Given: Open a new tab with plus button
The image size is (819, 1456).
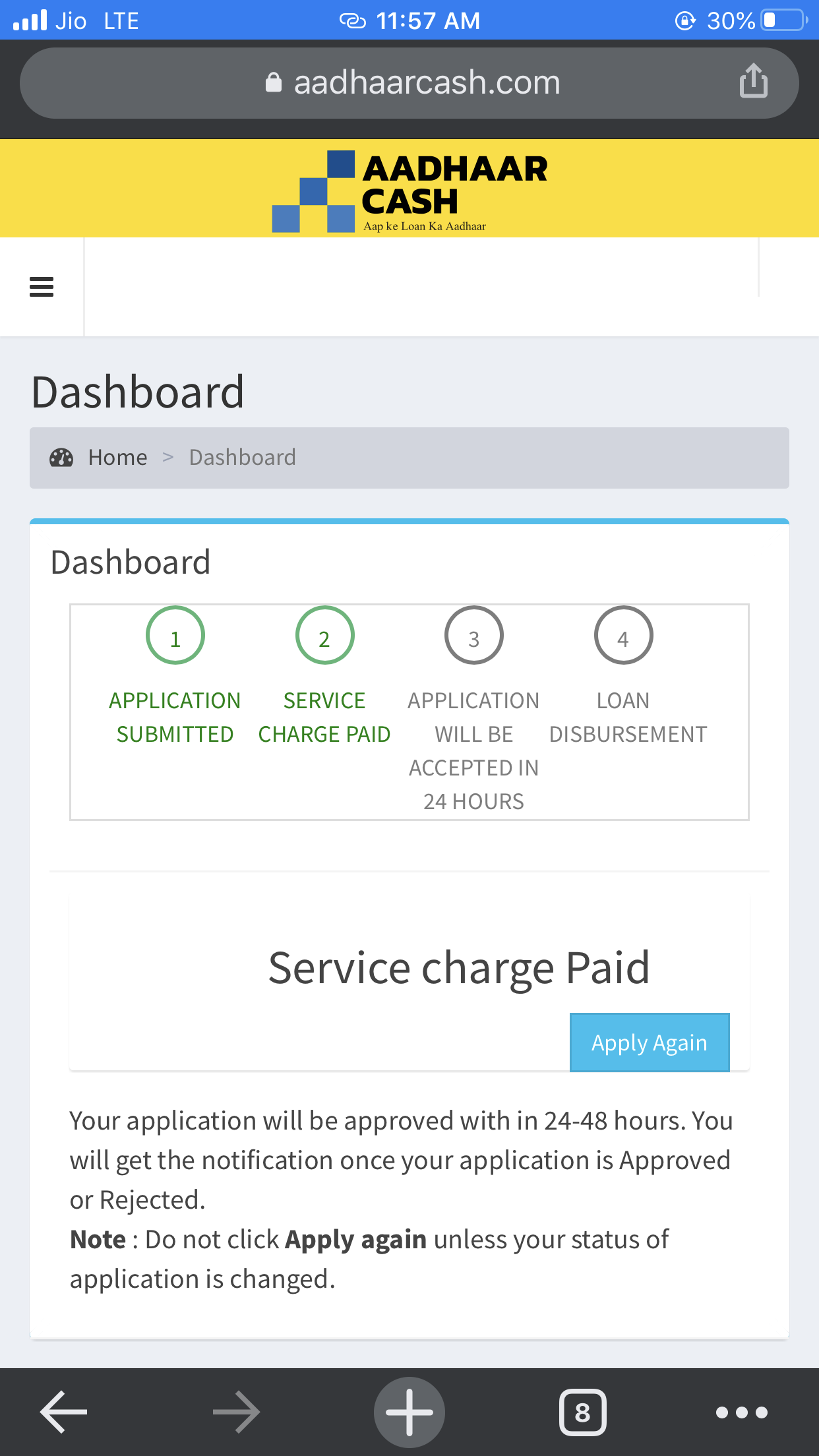Looking at the screenshot, I should pyautogui.click(x=409, y=1412).
